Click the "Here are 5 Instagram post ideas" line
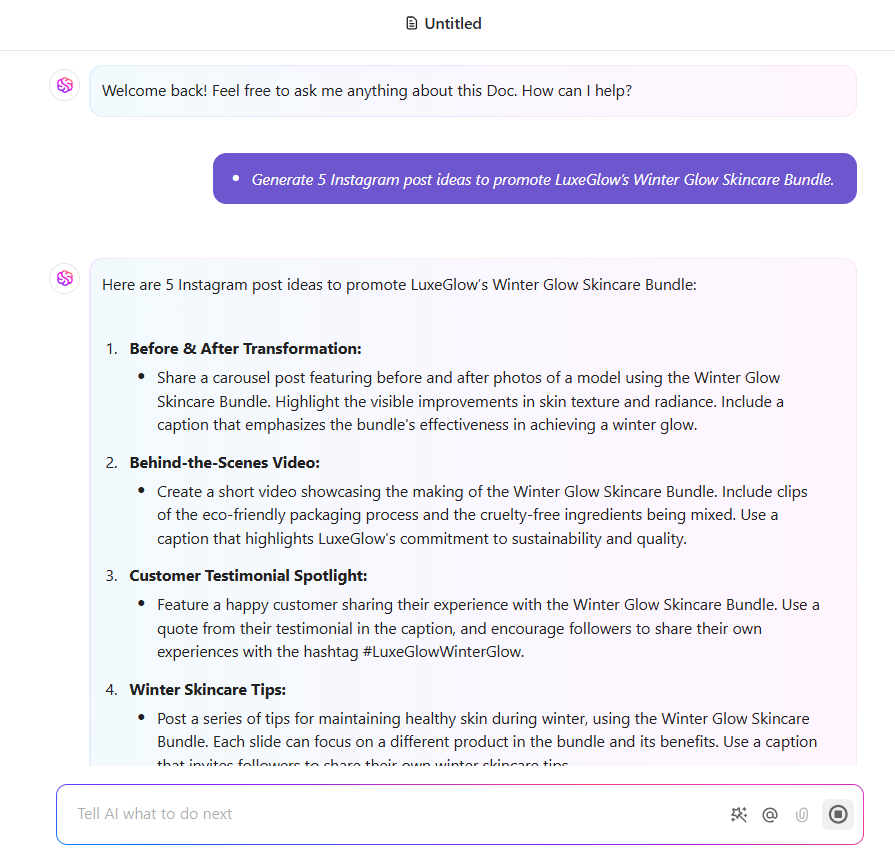895x854 pixels. [399, 285]
